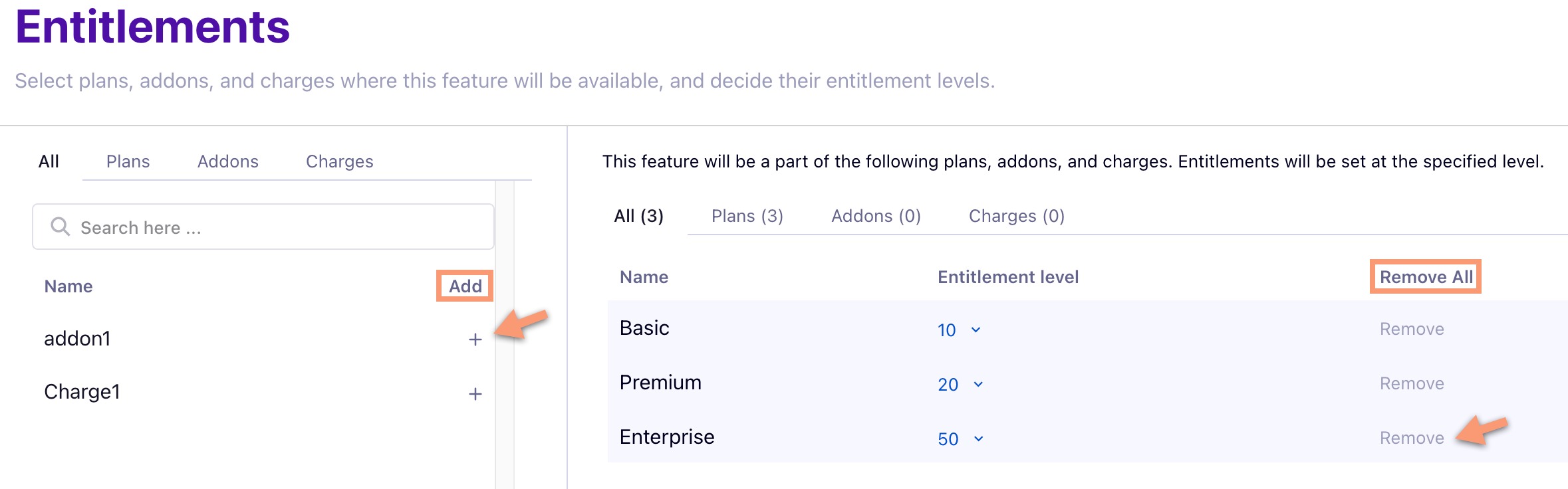1568x489 pixels.
Task: Switch to the Plans (3) tab
Action: [x=747, y=216]
